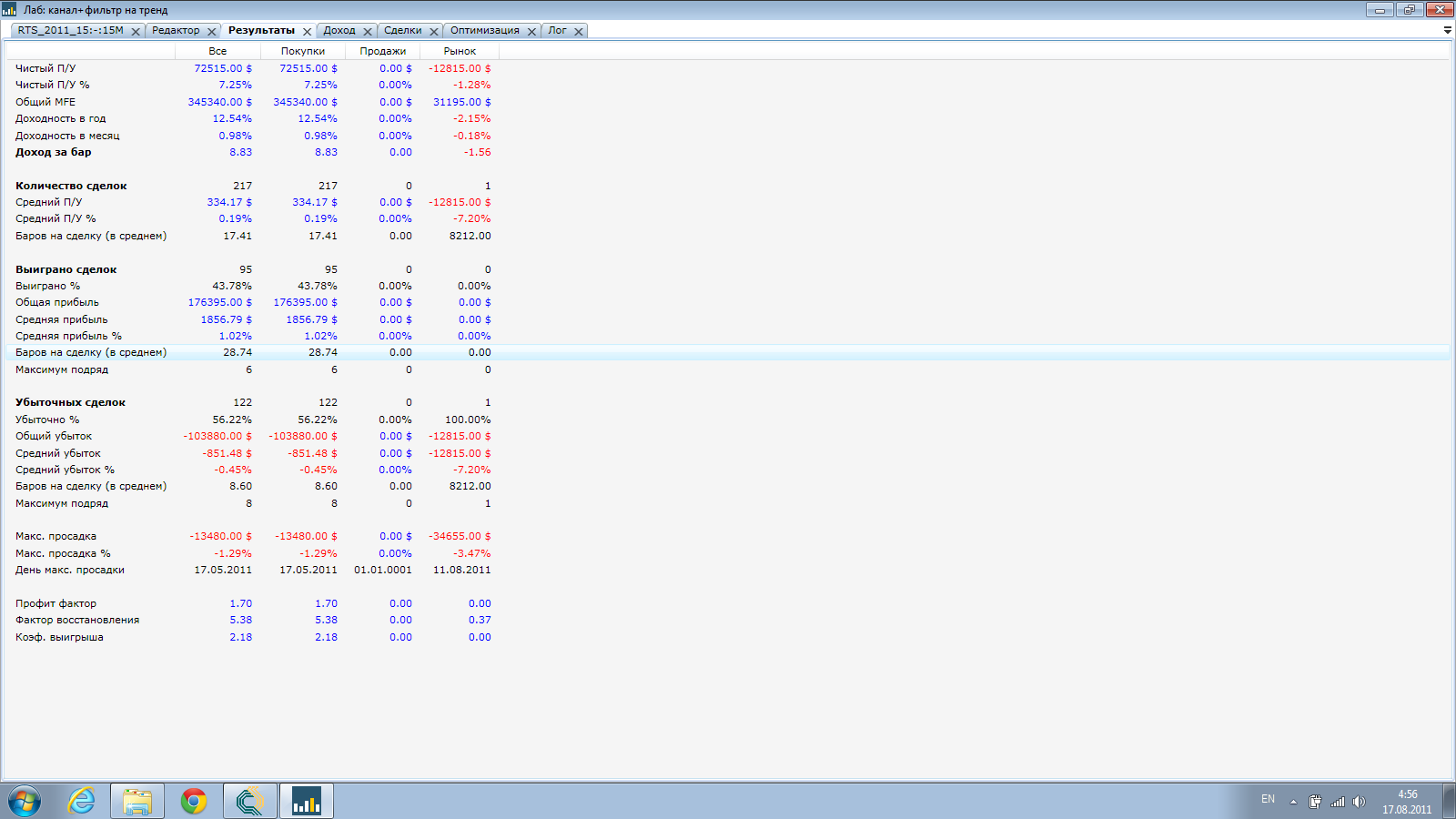Show hidden system tray icons

tap(1293, 802)
